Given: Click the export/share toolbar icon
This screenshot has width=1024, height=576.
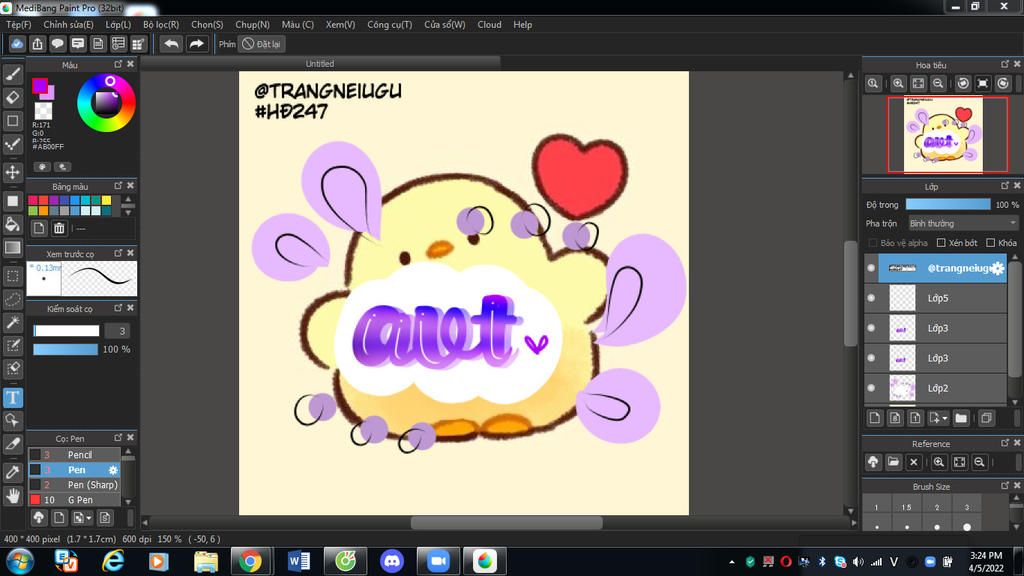Looking at the screenshot, I should click(37, 44).
